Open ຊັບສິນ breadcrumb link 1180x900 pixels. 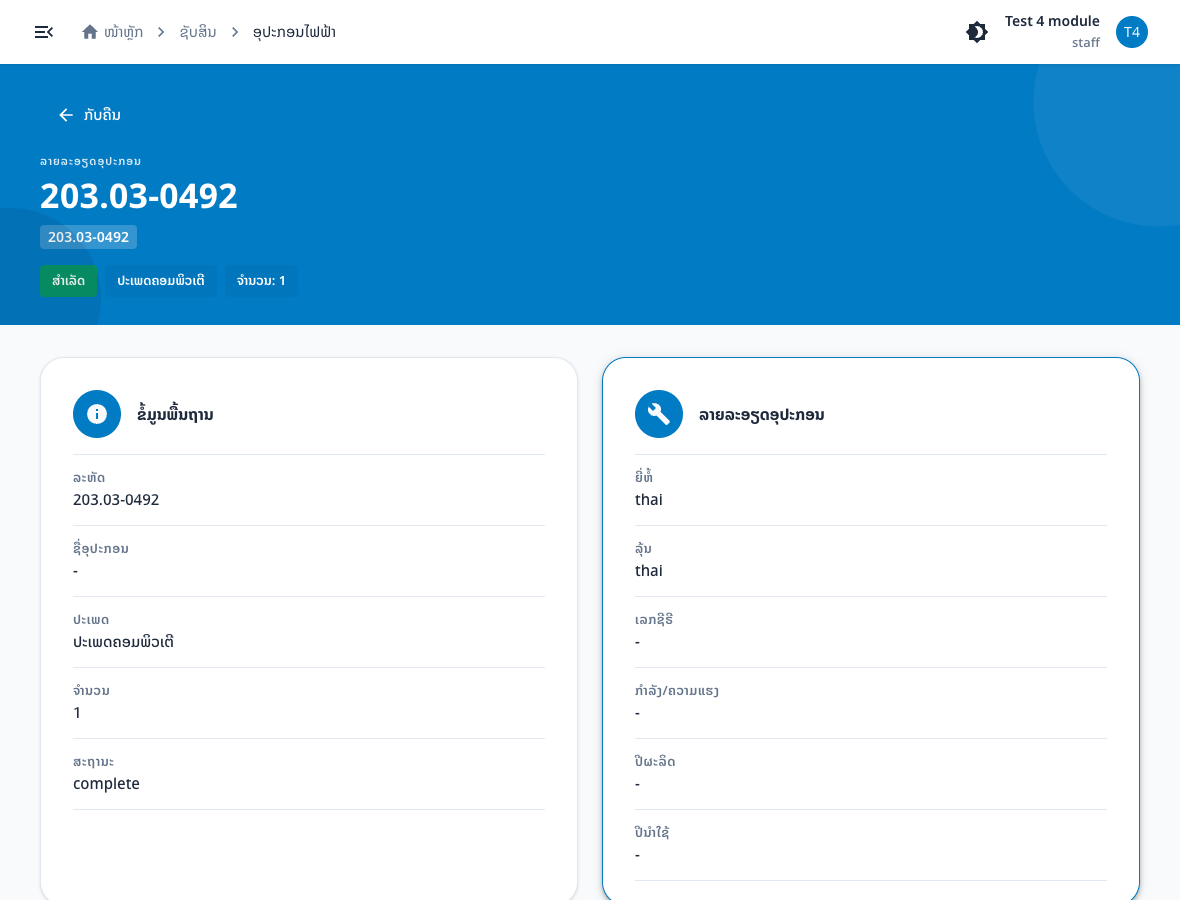198,32
